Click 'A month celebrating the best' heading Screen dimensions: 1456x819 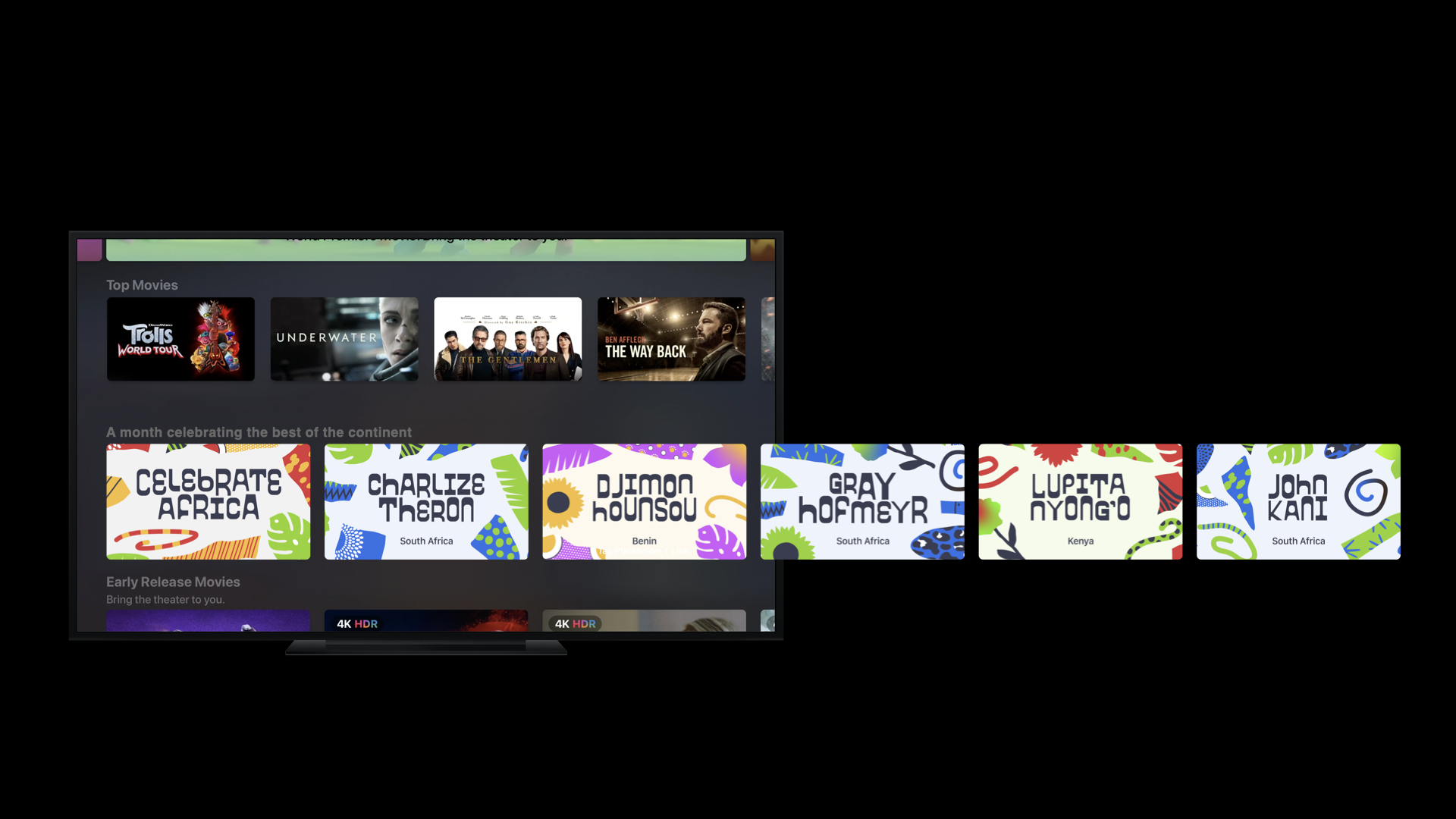point(259,432)
